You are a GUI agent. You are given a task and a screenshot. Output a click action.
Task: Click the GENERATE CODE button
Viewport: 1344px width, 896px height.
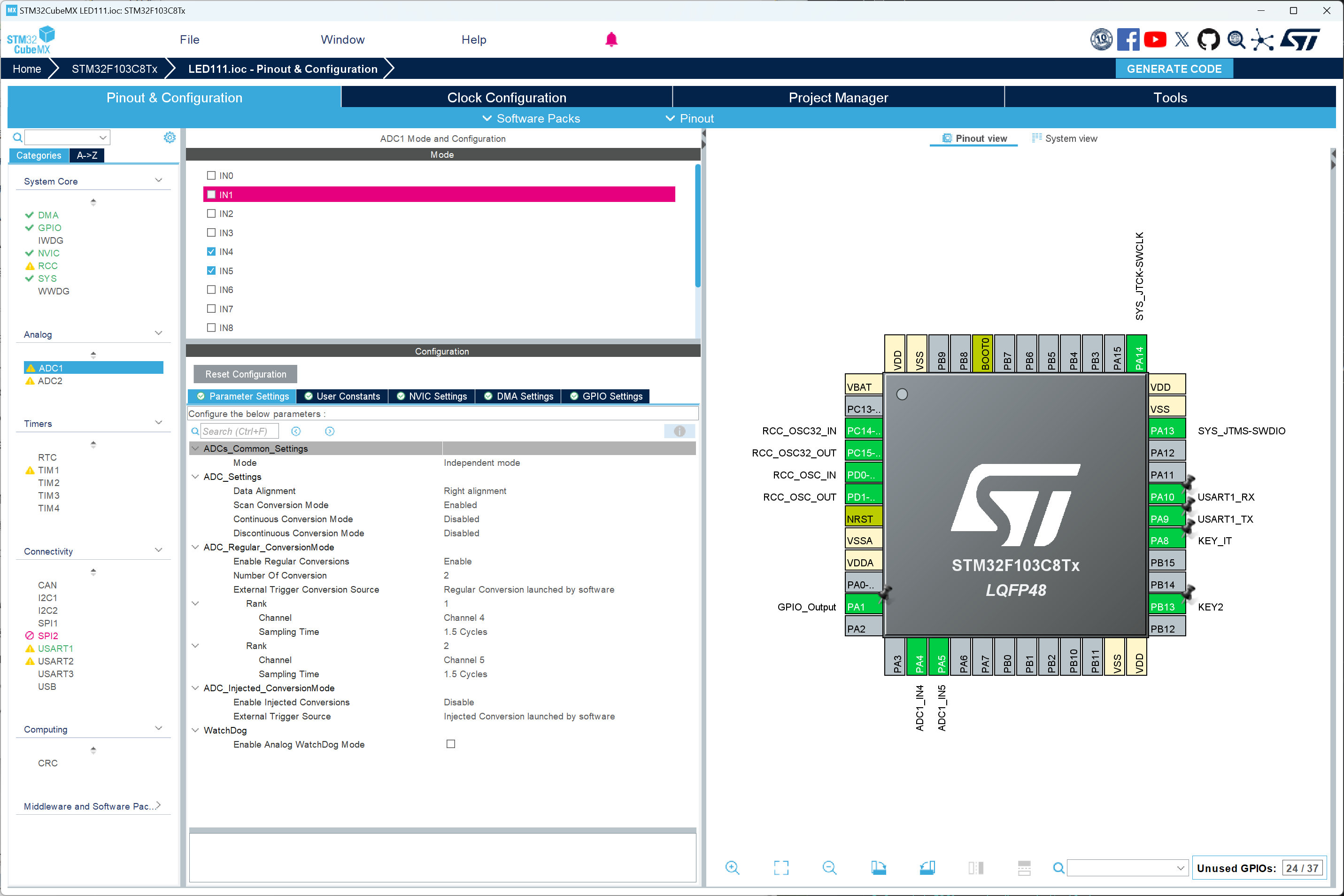[x=1174, y=69]
